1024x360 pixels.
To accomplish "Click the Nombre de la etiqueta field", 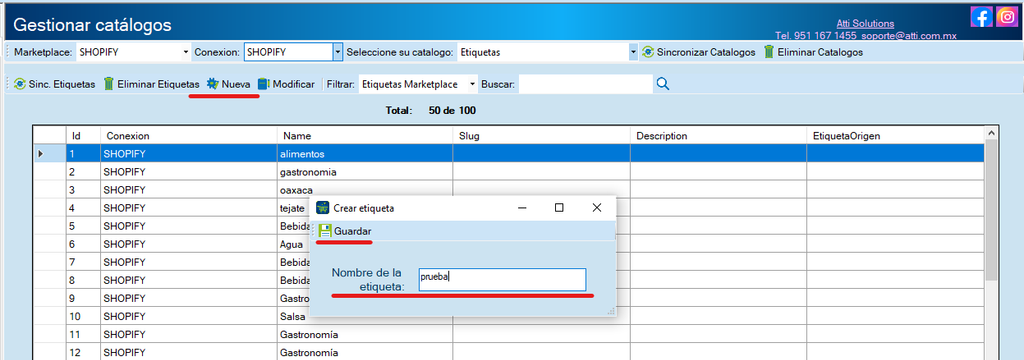I will [x=502, y=279].
